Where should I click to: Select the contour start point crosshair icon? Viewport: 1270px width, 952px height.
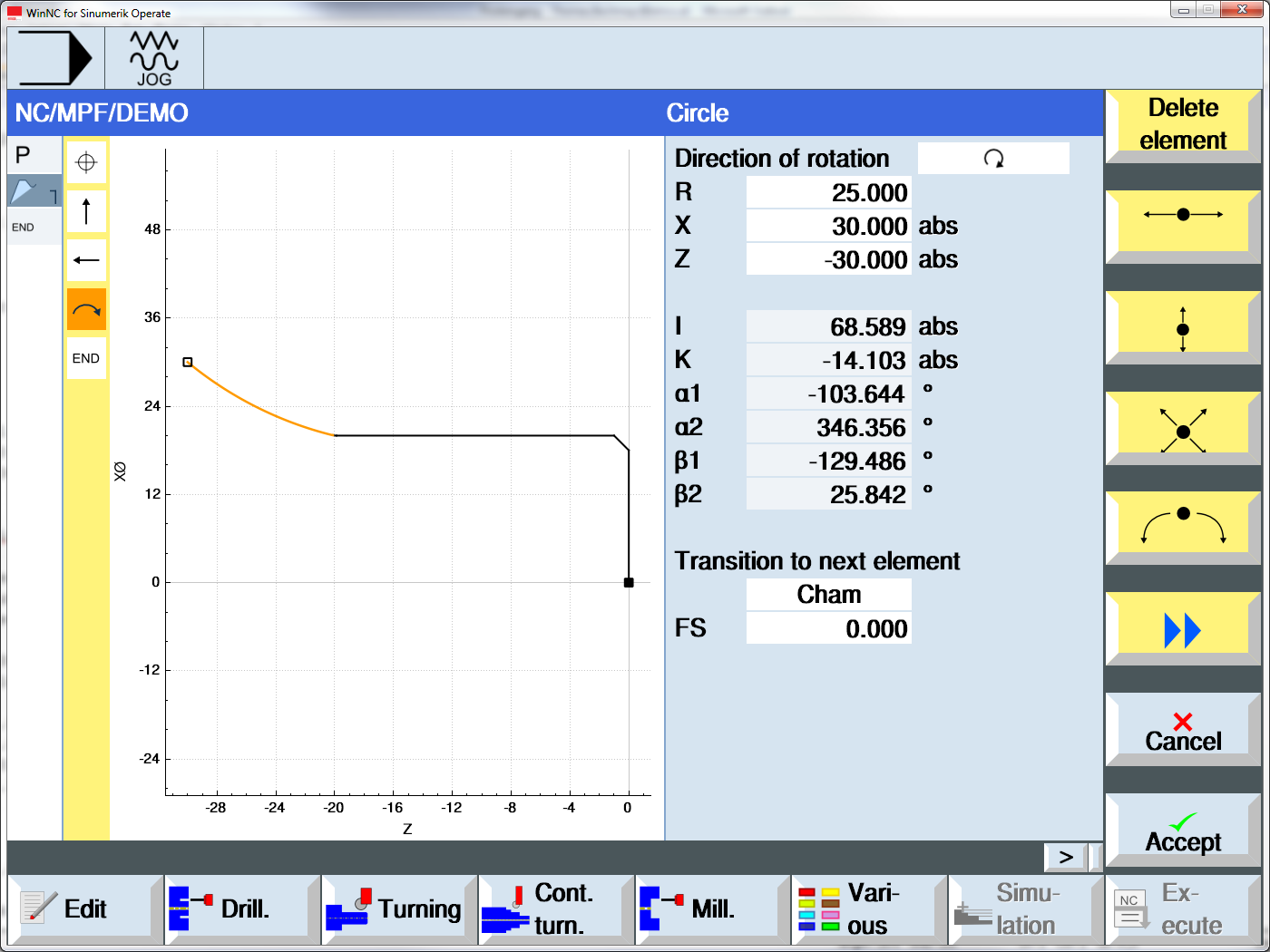(x=86, y=163)
